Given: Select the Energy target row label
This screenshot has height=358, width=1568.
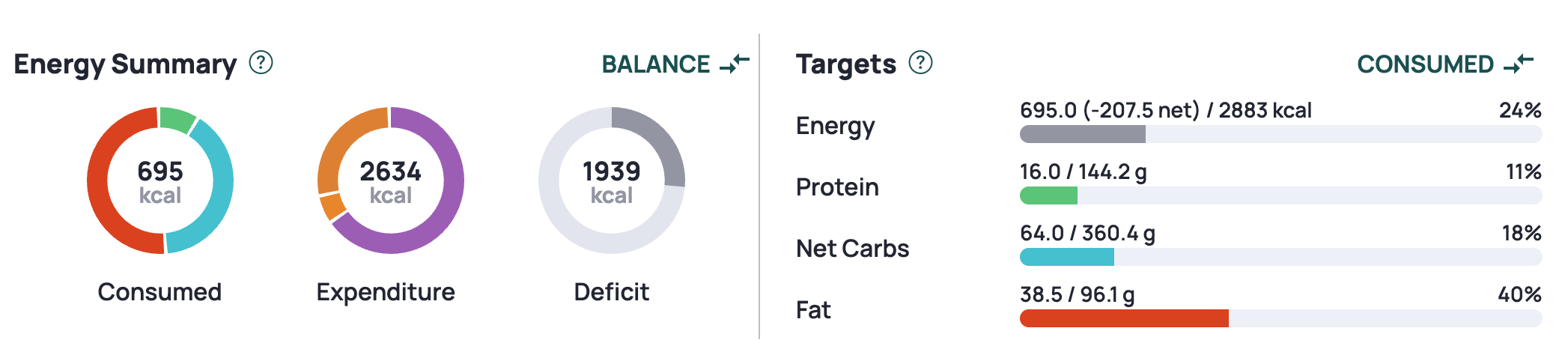Looking at the screenshot, I should tap(835, 127).
